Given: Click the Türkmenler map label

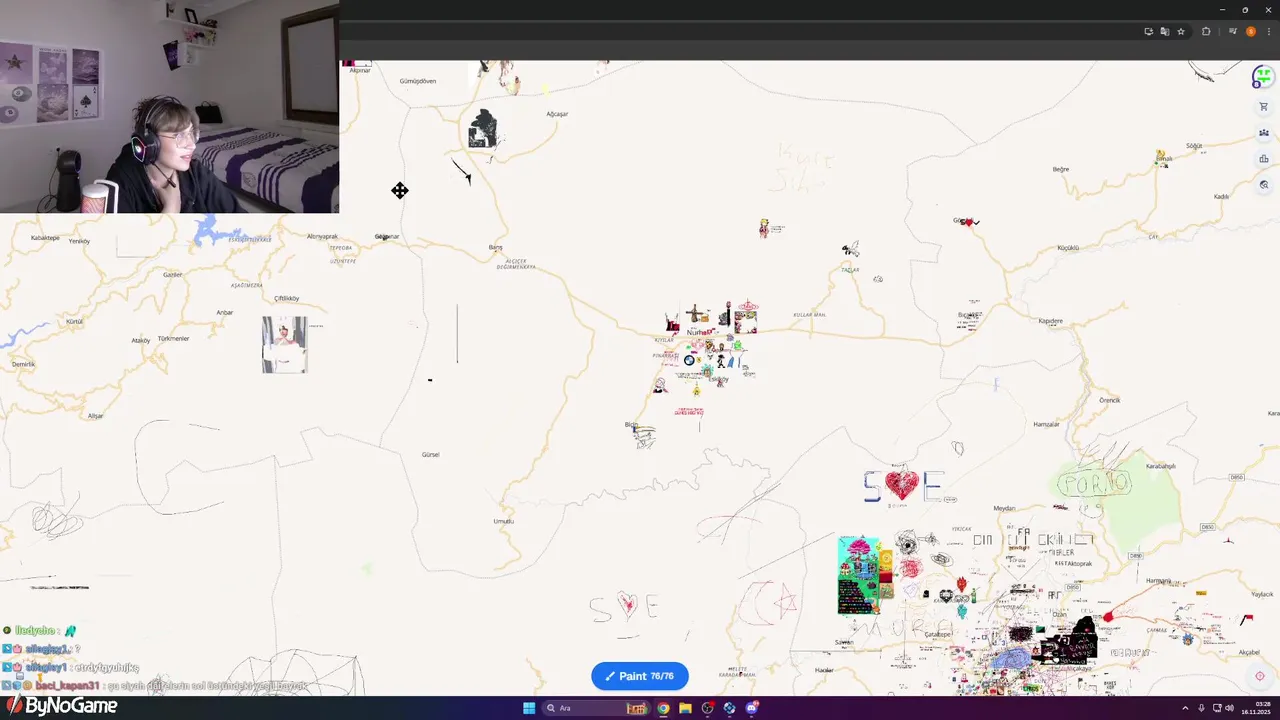Looking at the screenshot, I should [173, 338].
